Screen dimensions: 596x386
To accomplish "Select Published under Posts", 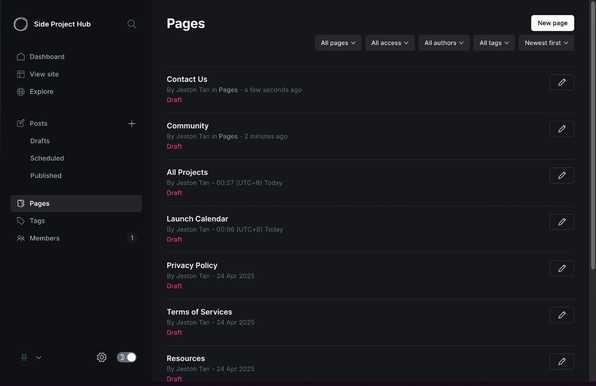I will coord(46,176).
